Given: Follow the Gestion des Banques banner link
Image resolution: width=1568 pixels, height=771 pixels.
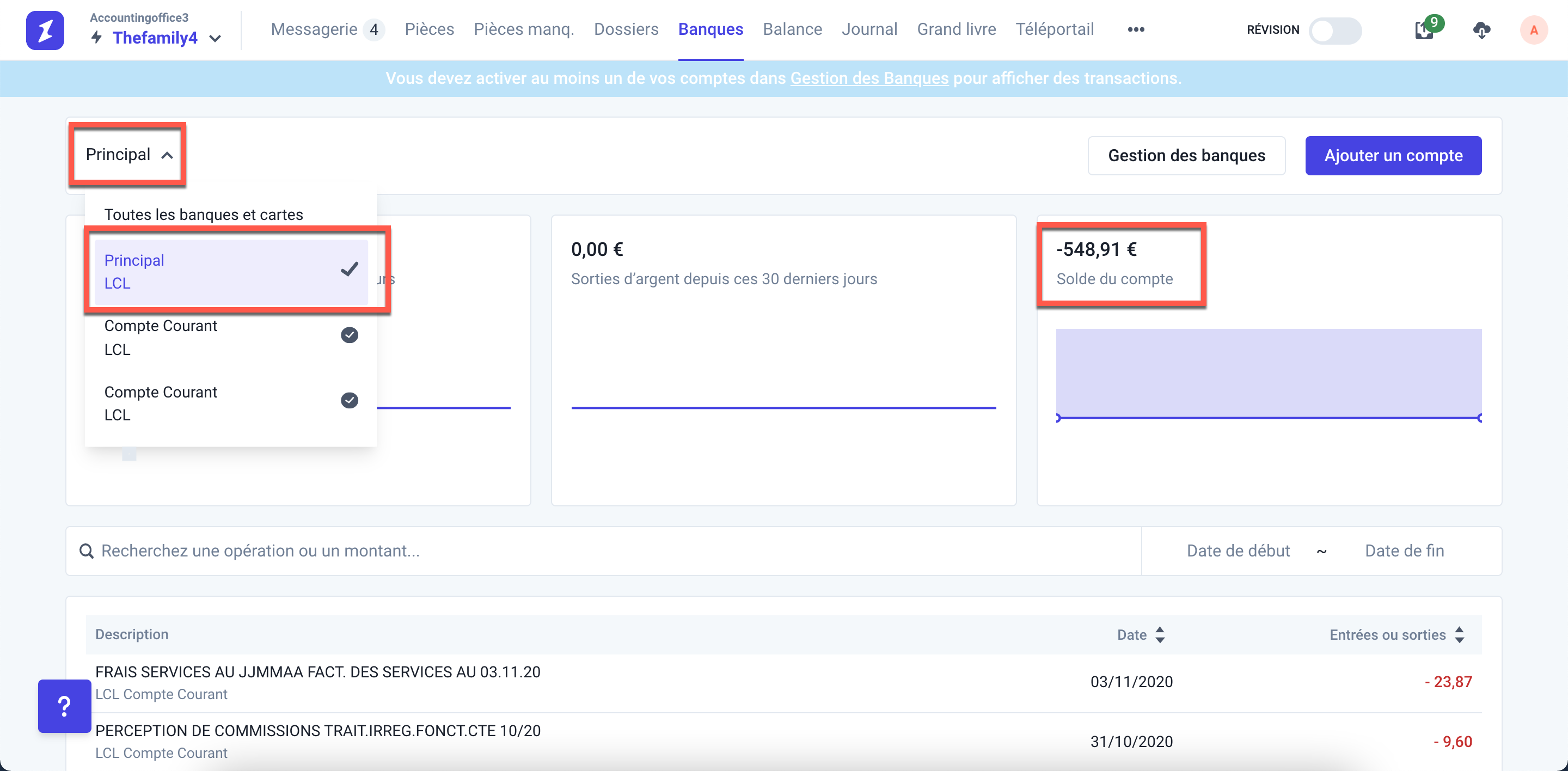Looking at the screenshot, I should 868,78.
